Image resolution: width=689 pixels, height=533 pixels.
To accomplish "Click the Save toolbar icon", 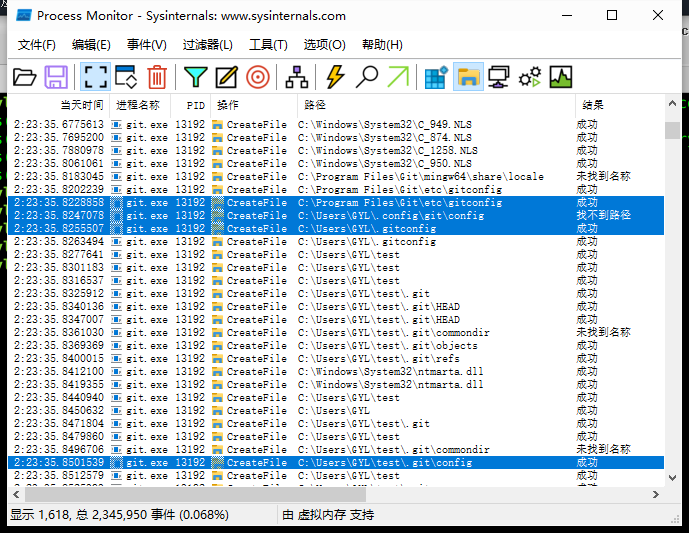I will coord(56,77).
